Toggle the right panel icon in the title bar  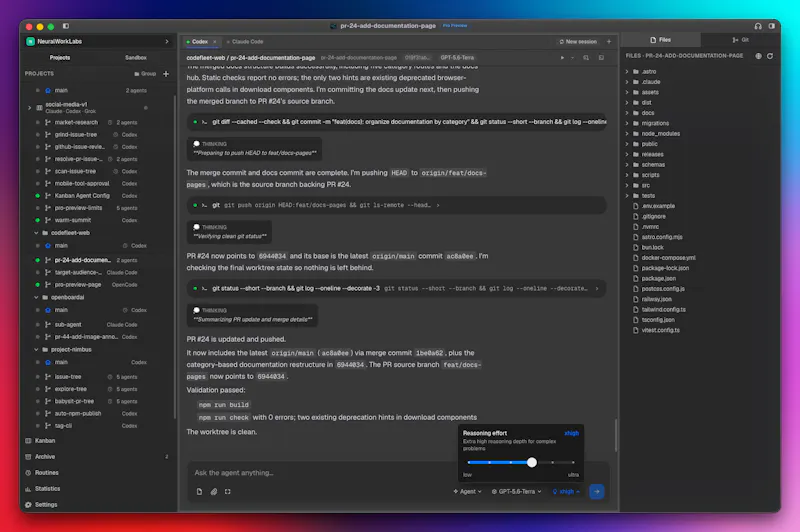[x=772, y=26]
